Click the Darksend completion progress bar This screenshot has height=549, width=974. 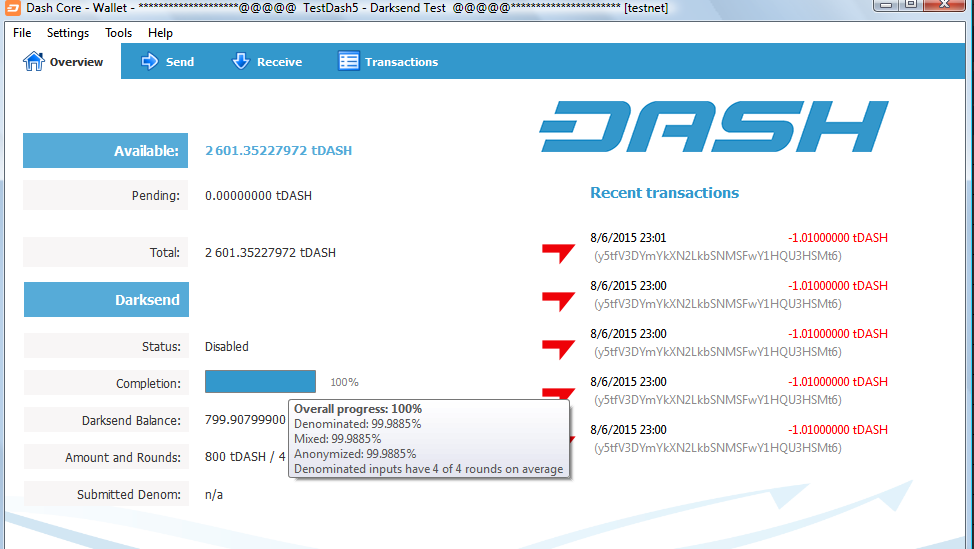click(260, 381)
